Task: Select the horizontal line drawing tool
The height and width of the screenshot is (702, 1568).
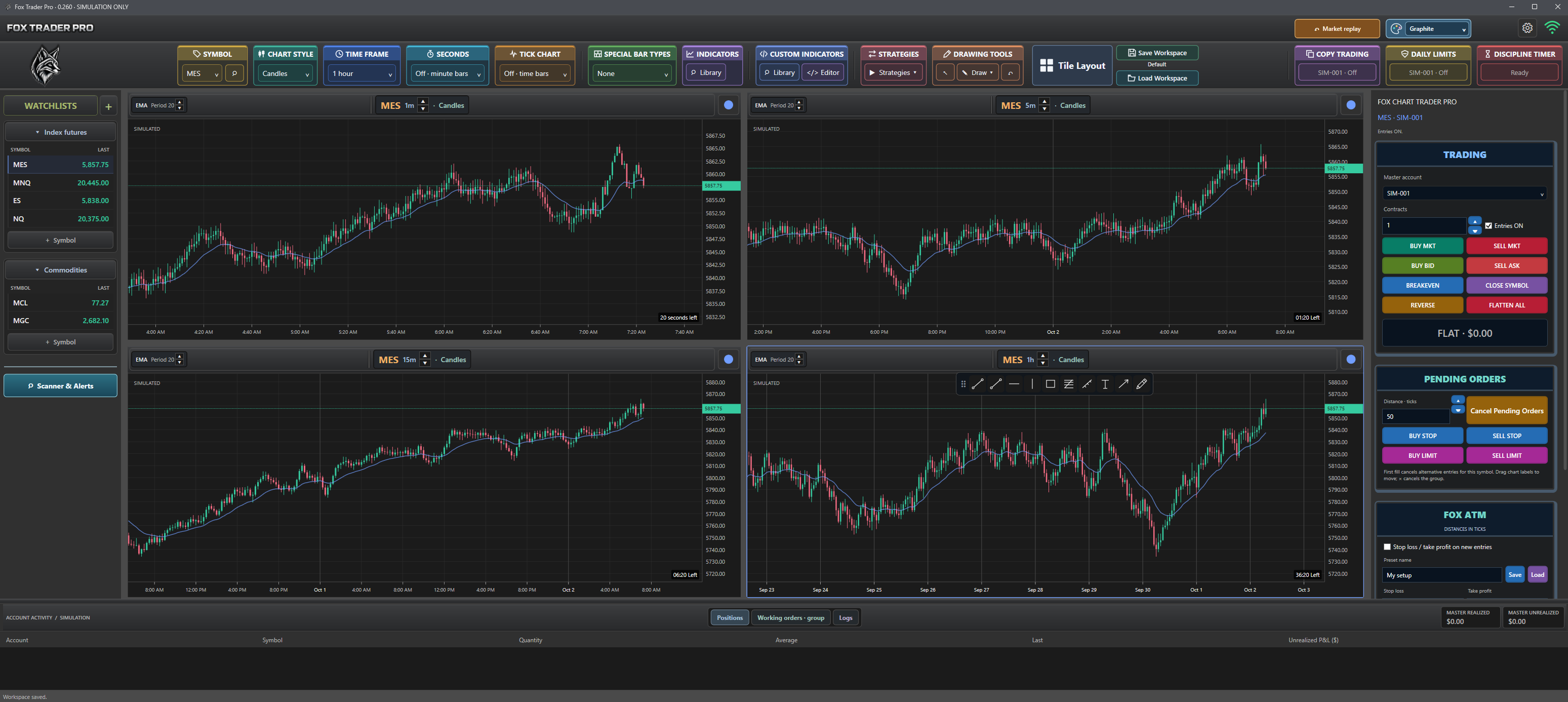Action: [1014, 384]
